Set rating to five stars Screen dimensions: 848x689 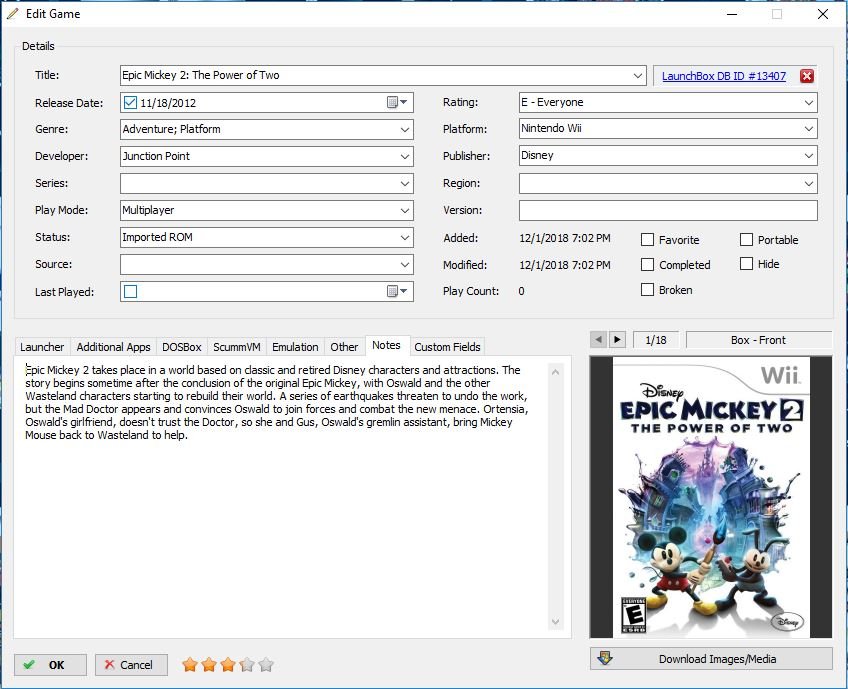266,665
